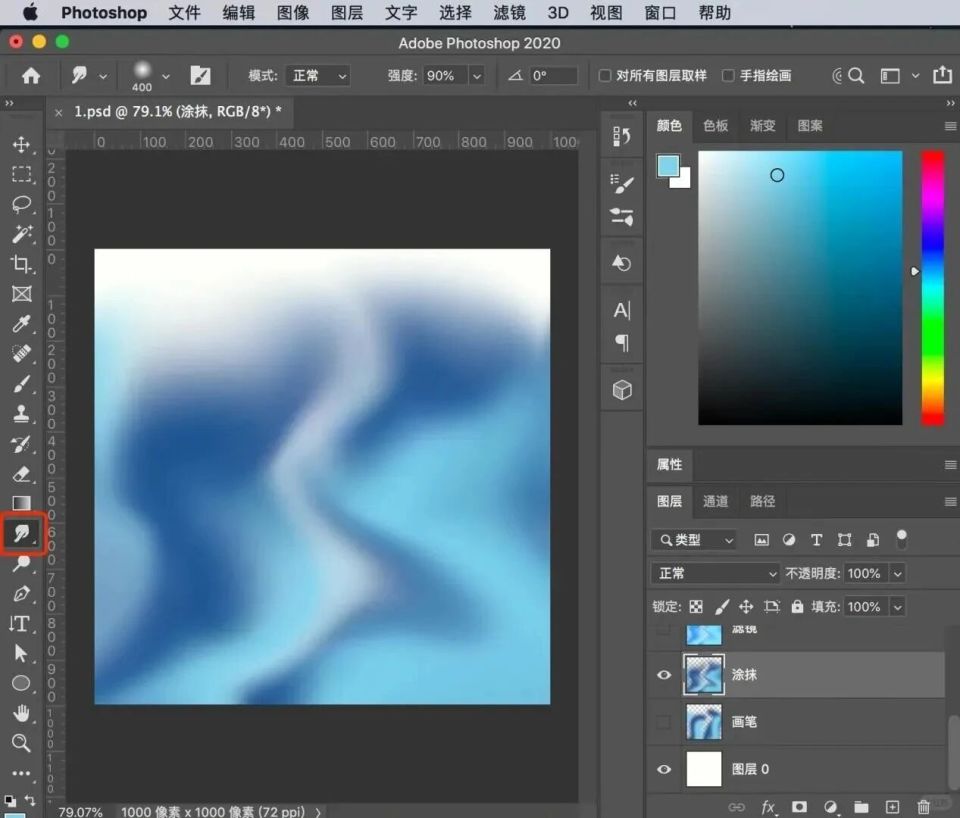Click the delete layer trash icon
The width and height of the screenshot is (960, 818).
[x=924, y=807]
